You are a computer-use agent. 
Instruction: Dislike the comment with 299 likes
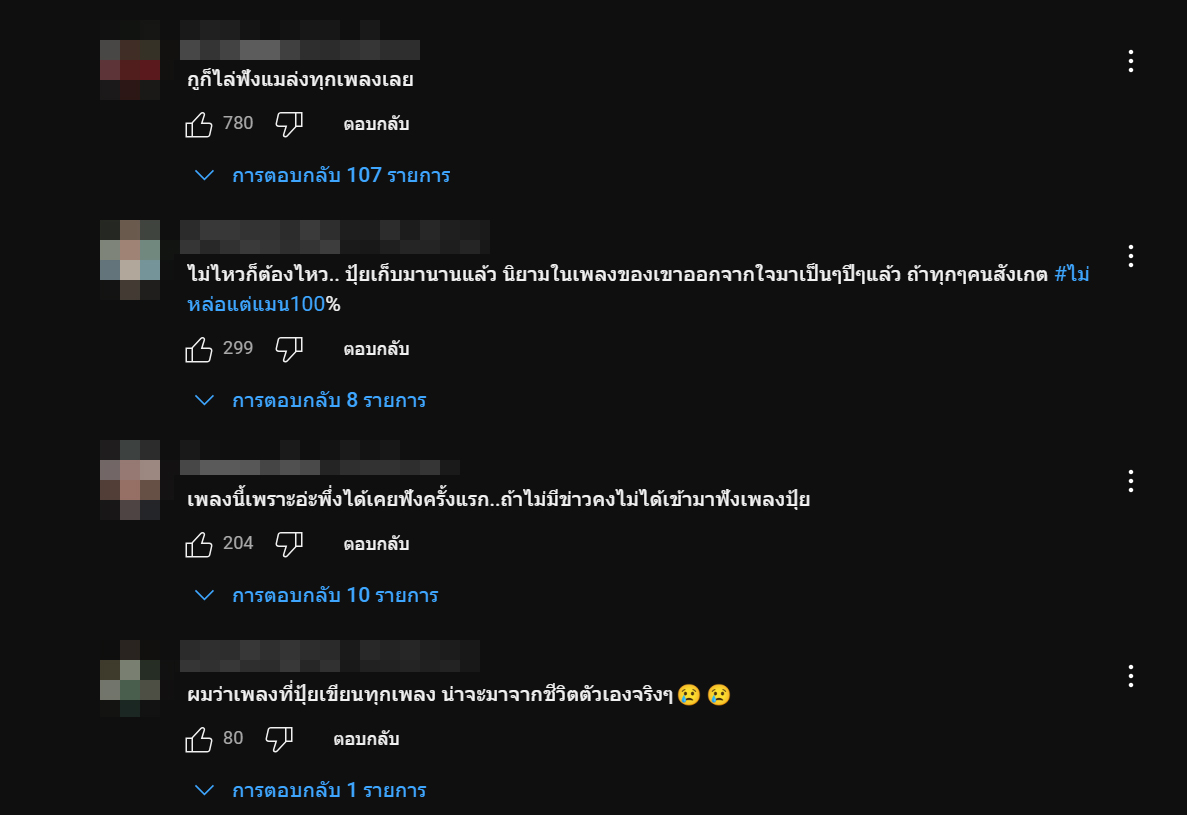[x=289, y=349]
